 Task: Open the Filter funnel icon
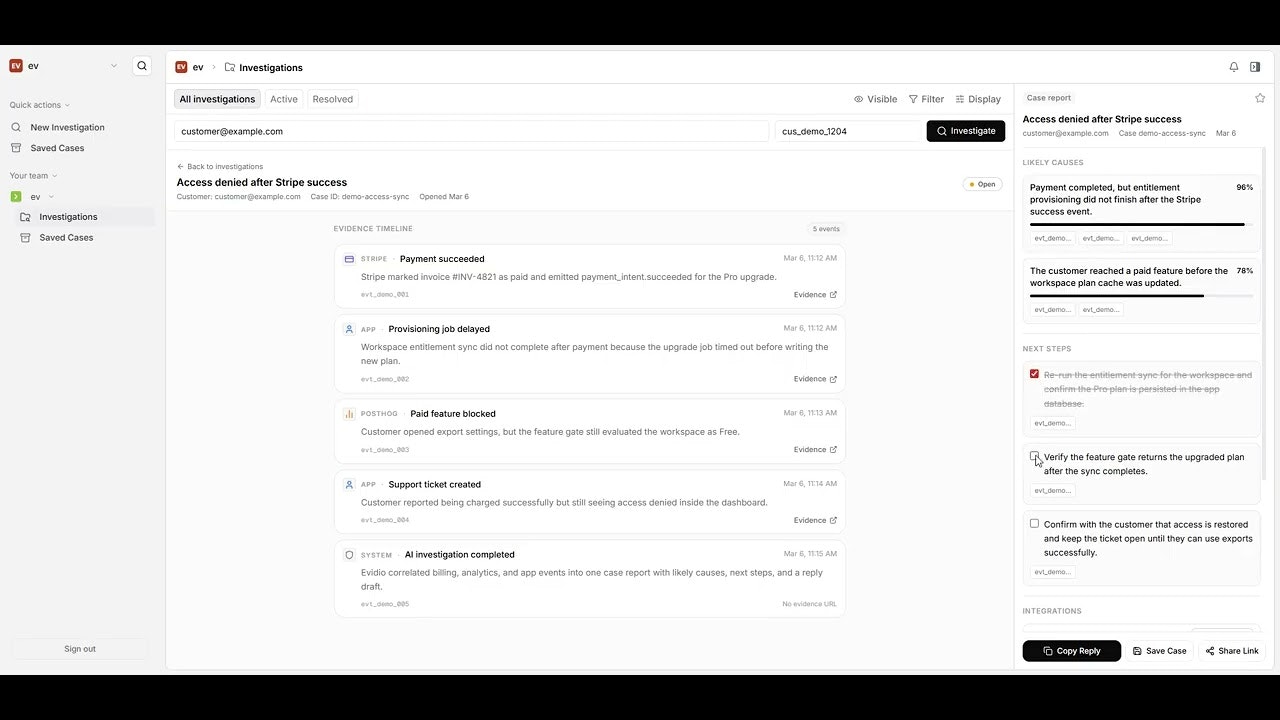pyautogui.click(x=913, y=99)
